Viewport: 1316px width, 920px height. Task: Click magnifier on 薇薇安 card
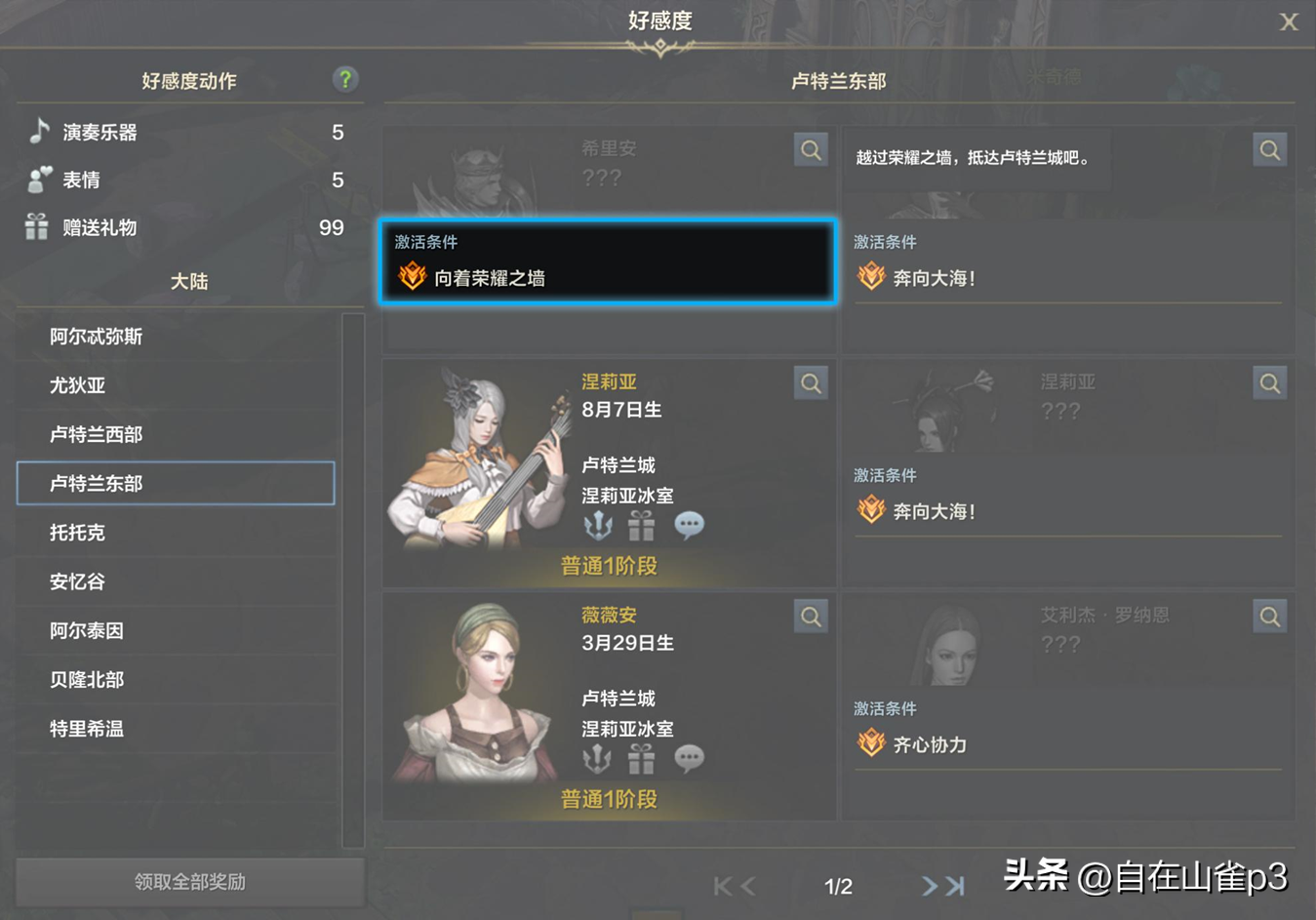[811, 617]
